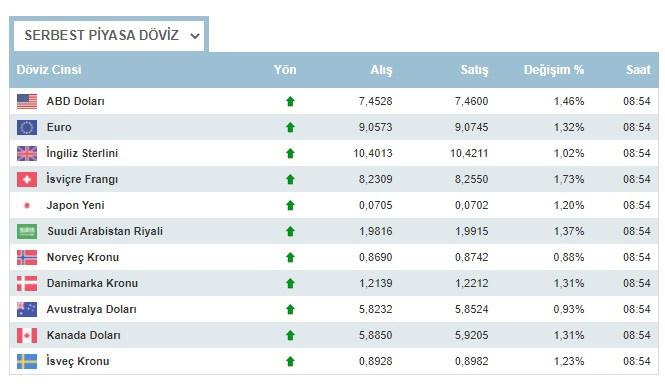
Task: Click the time 08:54 in ABD Doları row
Action: click(x=637, y=101)
